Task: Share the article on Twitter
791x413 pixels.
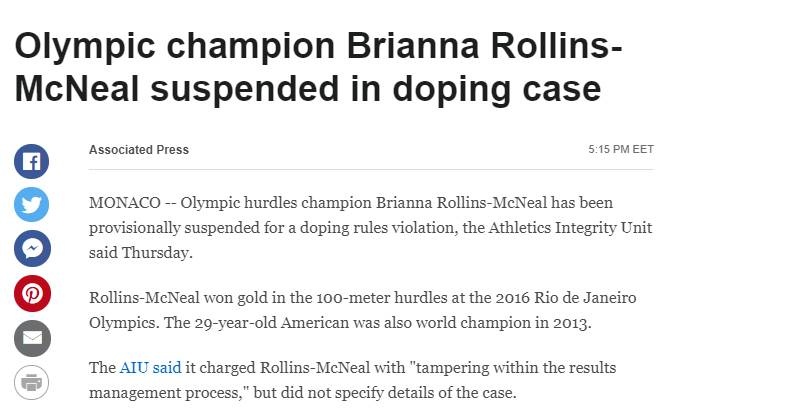Action: (x=32, y=204)
